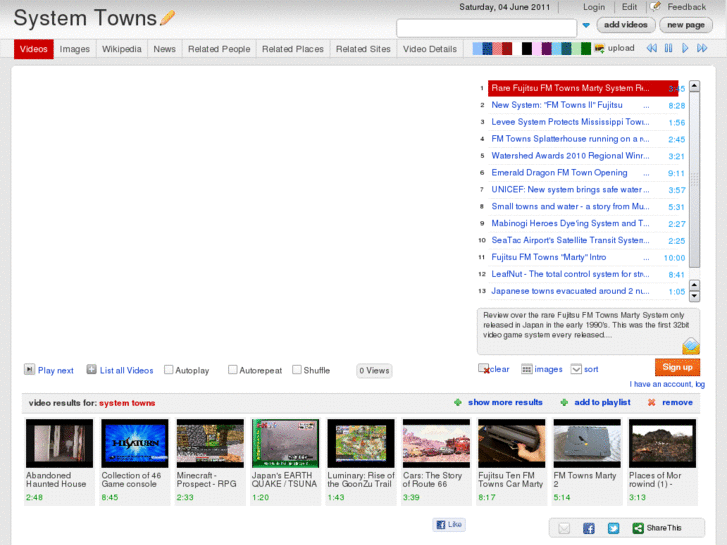Viewport: 727px width, 545px height.
Task: Click lower scroll-up arrow near playlist bottom
Action: [694, 285]
